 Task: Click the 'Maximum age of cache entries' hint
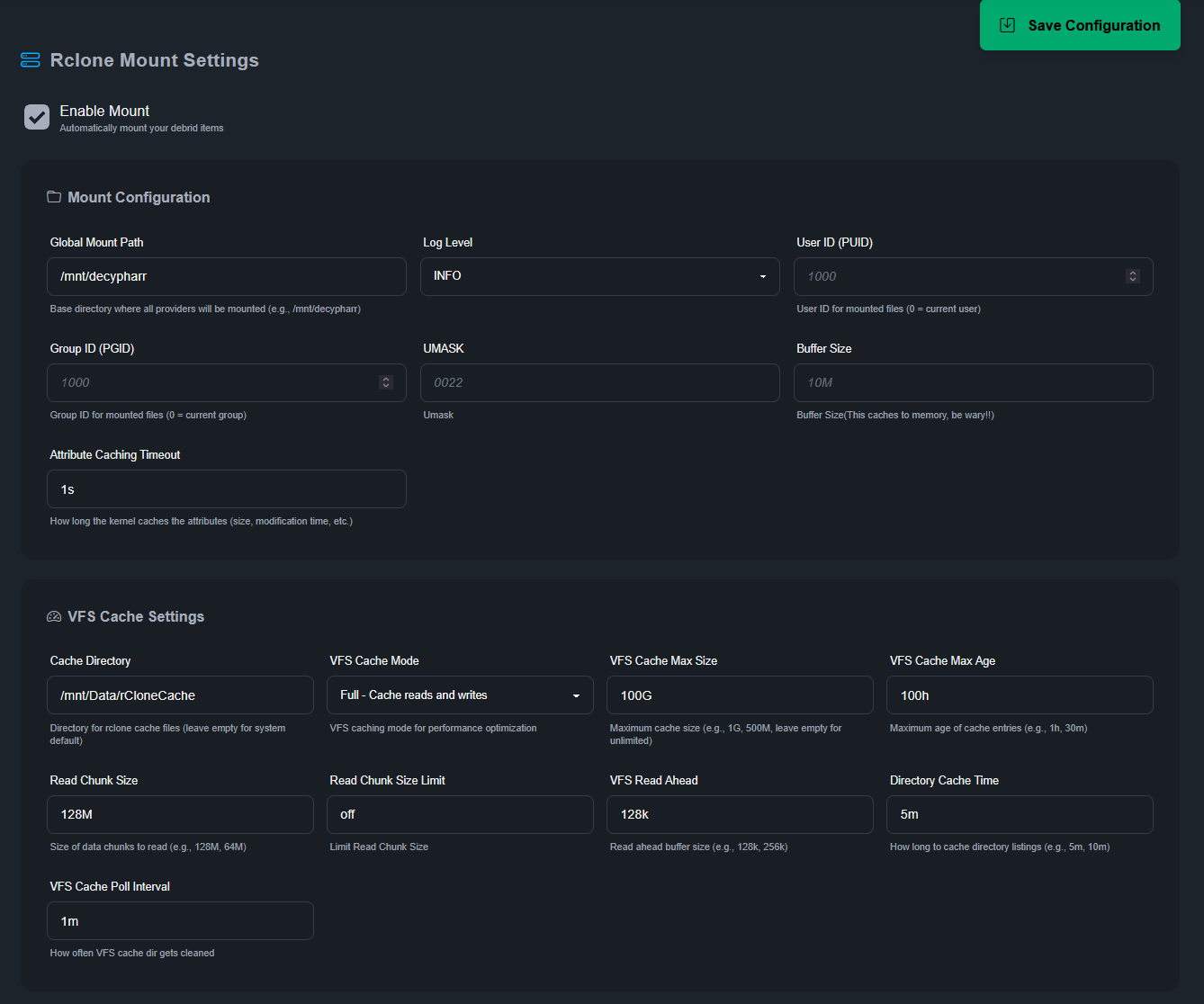pyautogui.click(x=988, y=728)
